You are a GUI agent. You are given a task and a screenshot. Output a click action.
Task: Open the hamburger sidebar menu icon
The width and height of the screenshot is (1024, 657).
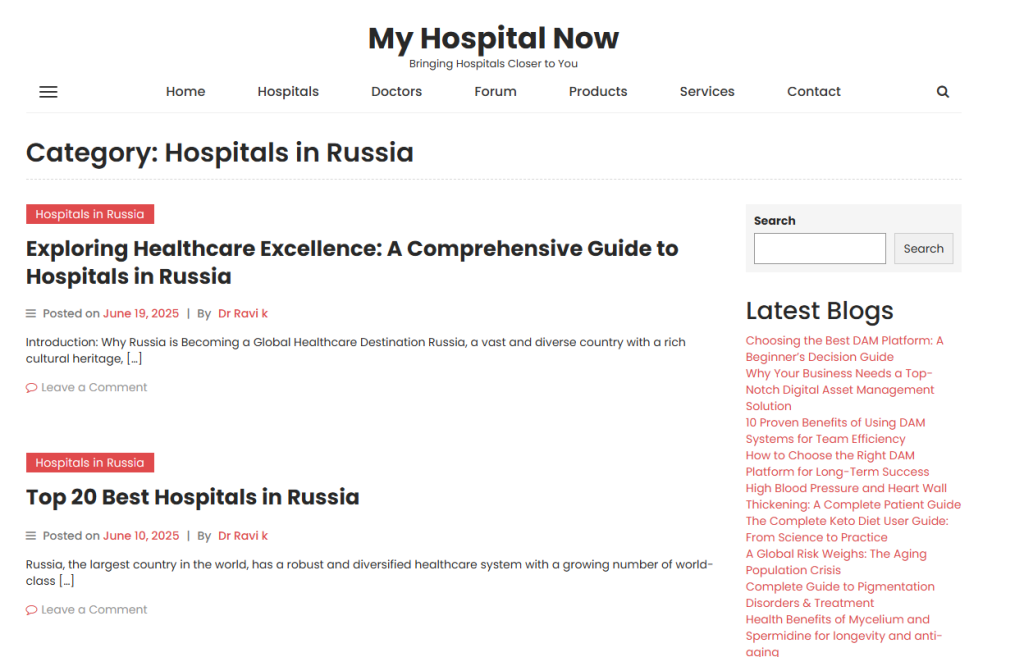click(x=48, y=92)
